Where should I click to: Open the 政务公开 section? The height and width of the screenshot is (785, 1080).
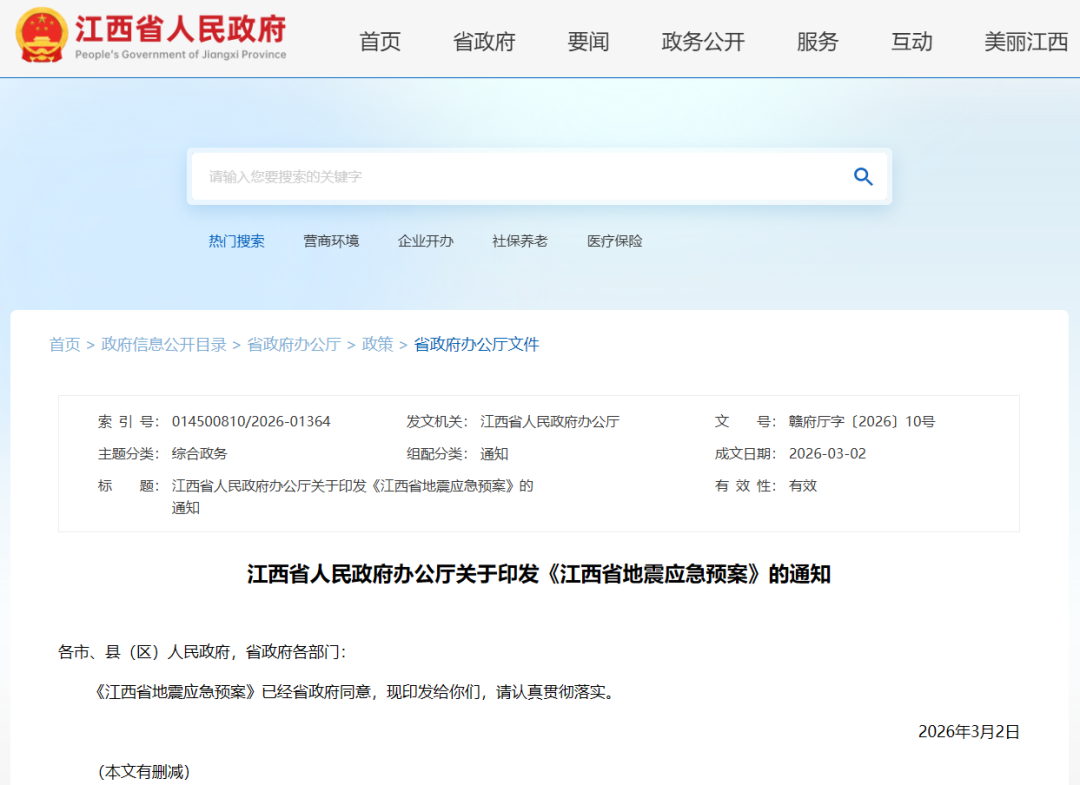(702, 42)
